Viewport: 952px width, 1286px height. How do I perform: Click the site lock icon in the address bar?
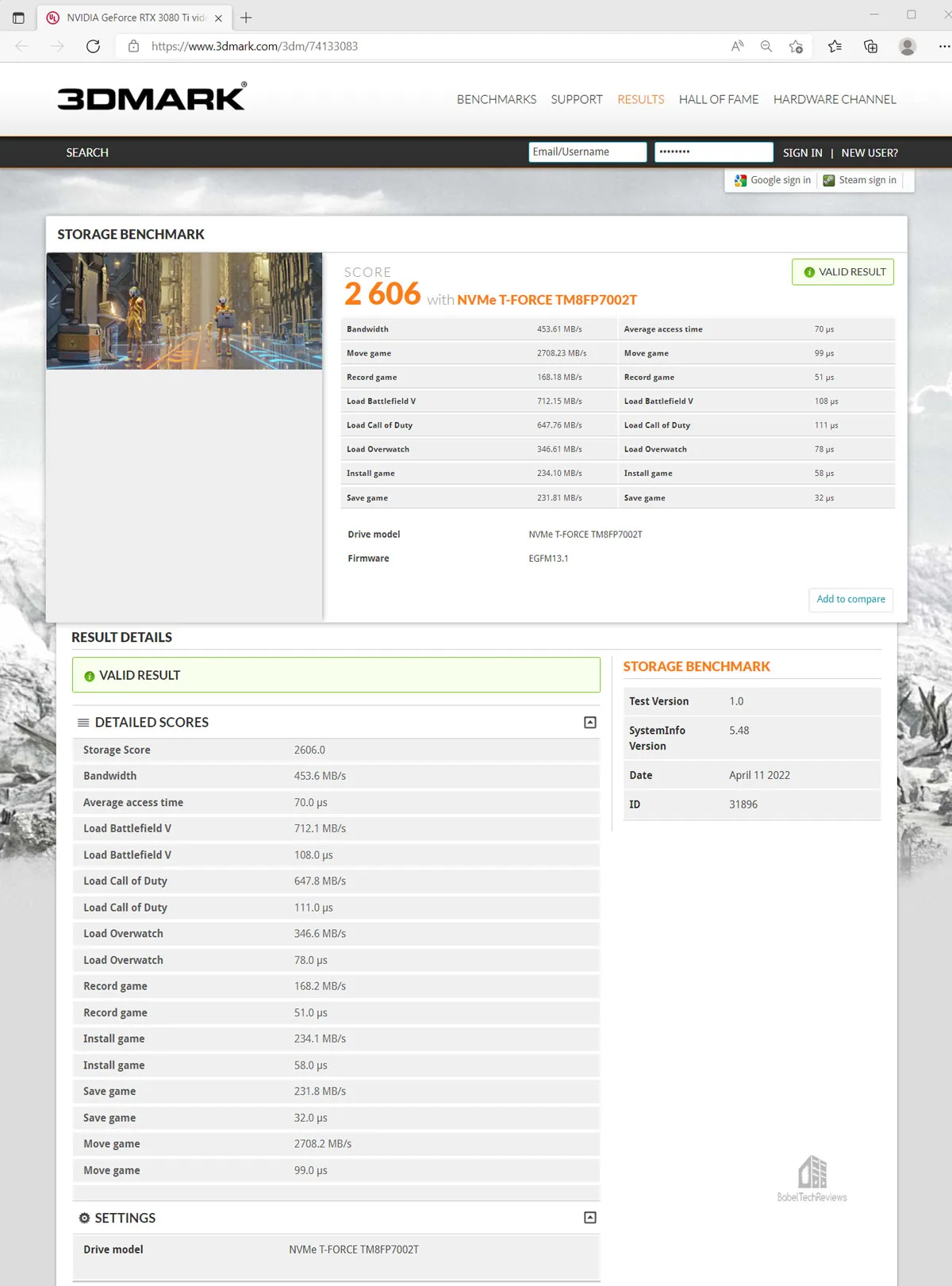pos(133,46)
